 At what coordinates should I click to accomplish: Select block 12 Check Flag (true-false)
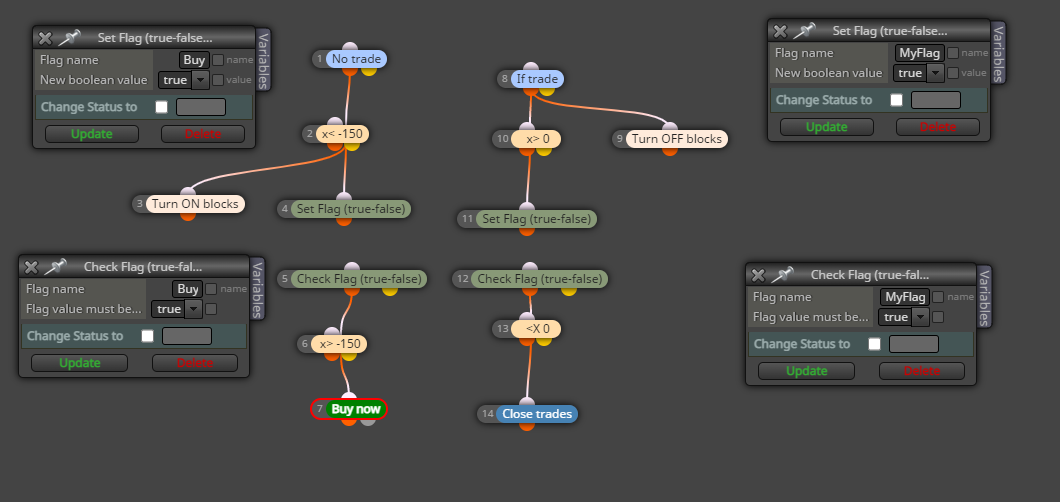tap(539, 278)
